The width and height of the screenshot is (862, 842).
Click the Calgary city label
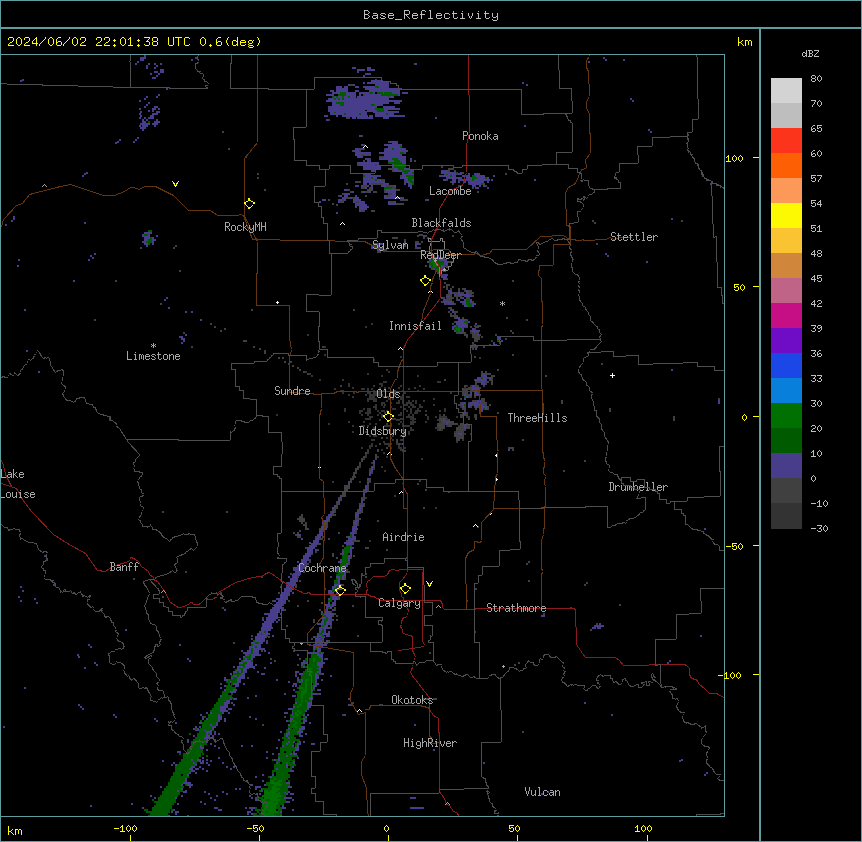(x=399, y=603)
